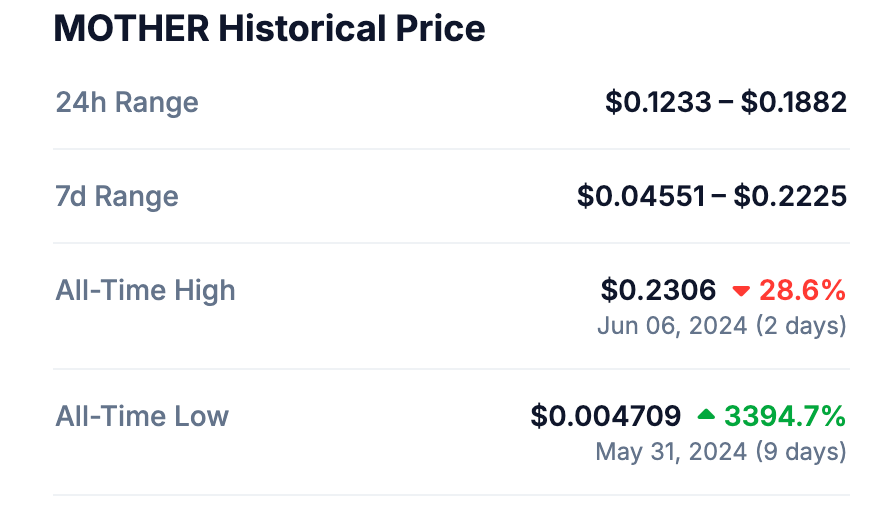Viewport: 888px width, 514px height.
Task: Click the May 31, 2024 date text
Action: pos(671,451)
